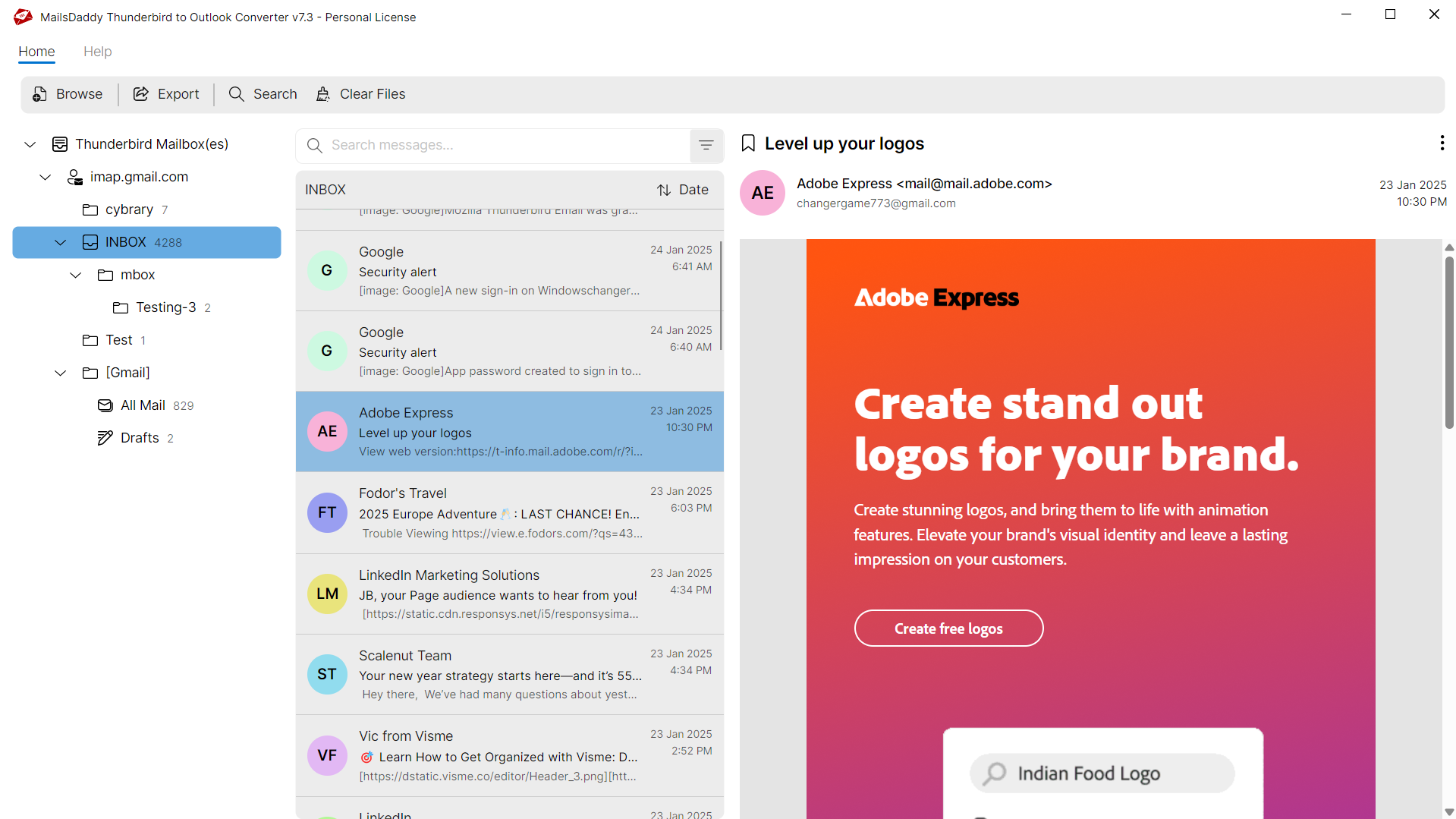Click the Test folder icon
1456x819 pixels.
pos(90,340)
